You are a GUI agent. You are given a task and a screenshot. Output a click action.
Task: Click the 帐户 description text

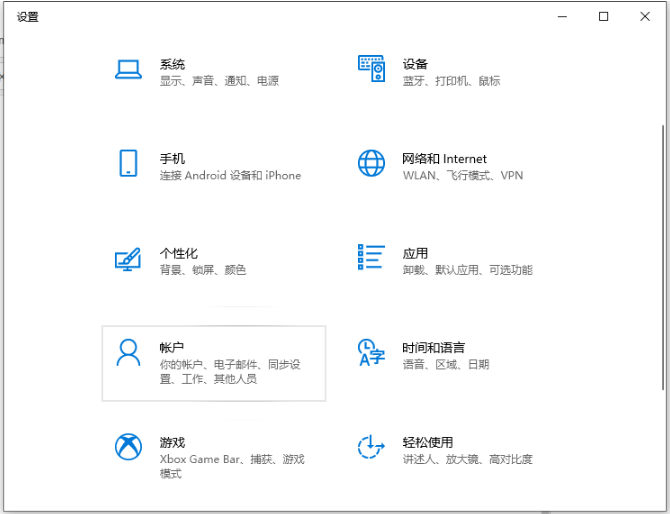click(x=229, y=371)
